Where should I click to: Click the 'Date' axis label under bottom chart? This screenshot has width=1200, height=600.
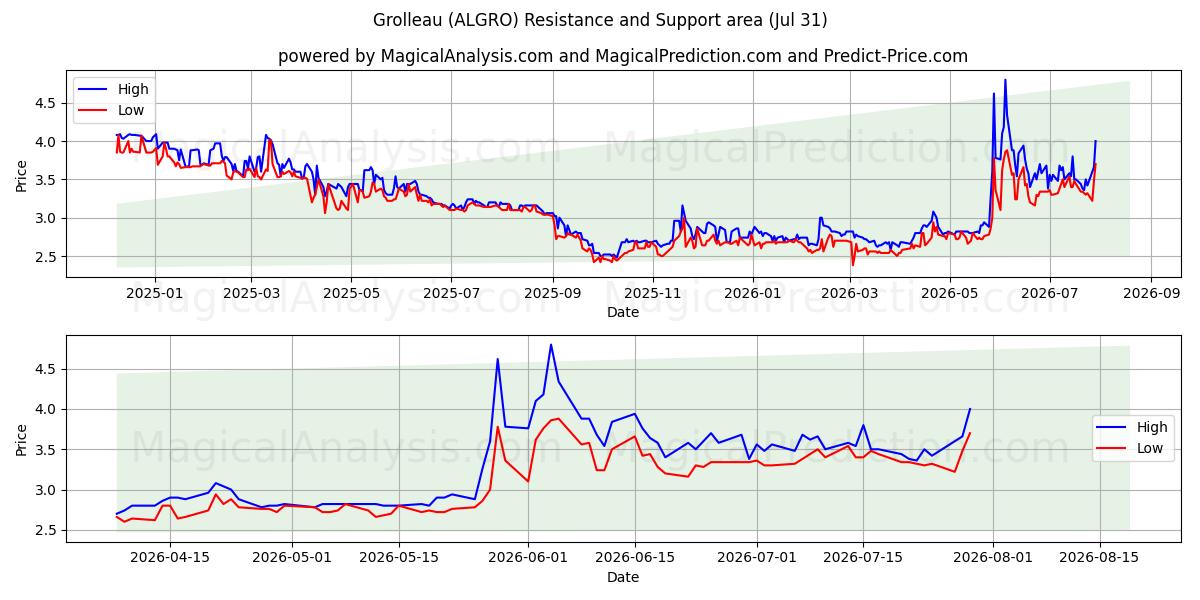pos(622,577)
